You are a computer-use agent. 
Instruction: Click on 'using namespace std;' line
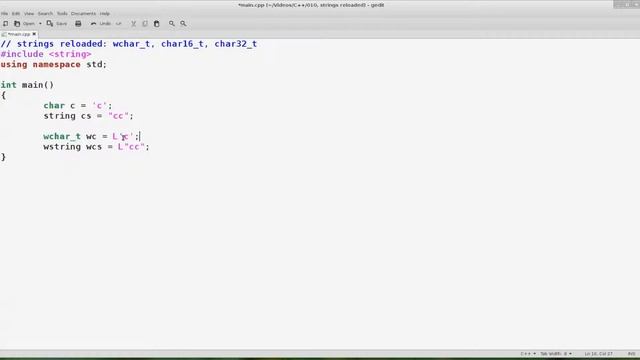(53, 64)
